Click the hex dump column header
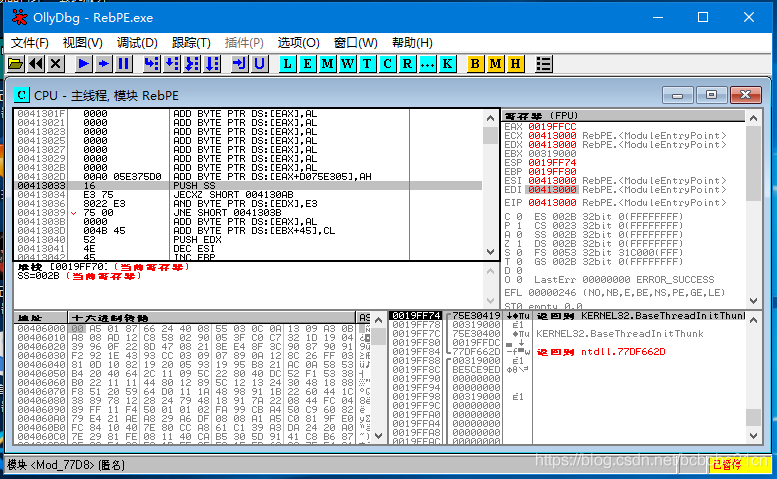Screen dimensions: 777x479 [212, 318]
